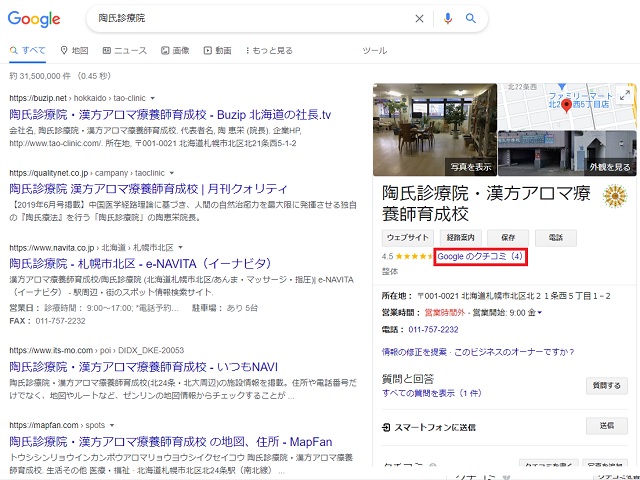Click into the search input field

click(x=253, y=18)
